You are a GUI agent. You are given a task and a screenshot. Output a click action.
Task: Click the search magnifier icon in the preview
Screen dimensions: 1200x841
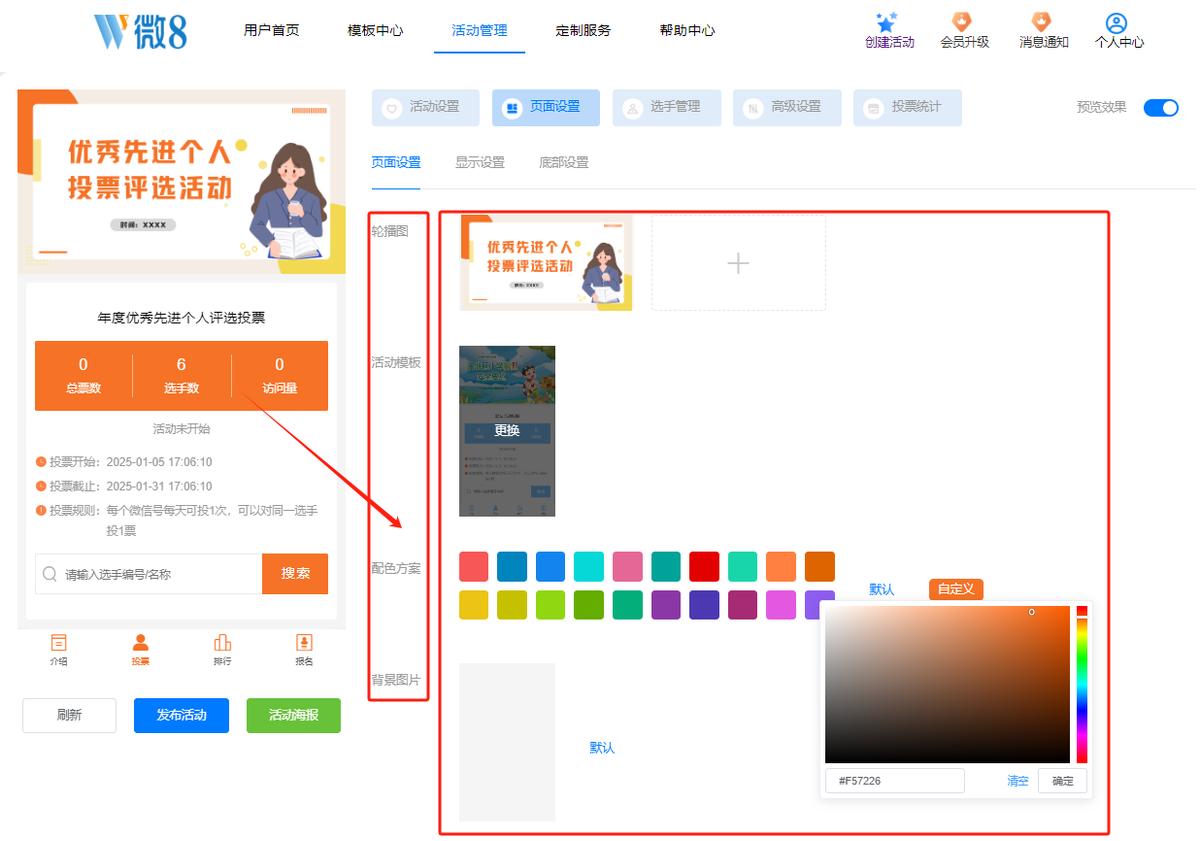coord(50,574)
